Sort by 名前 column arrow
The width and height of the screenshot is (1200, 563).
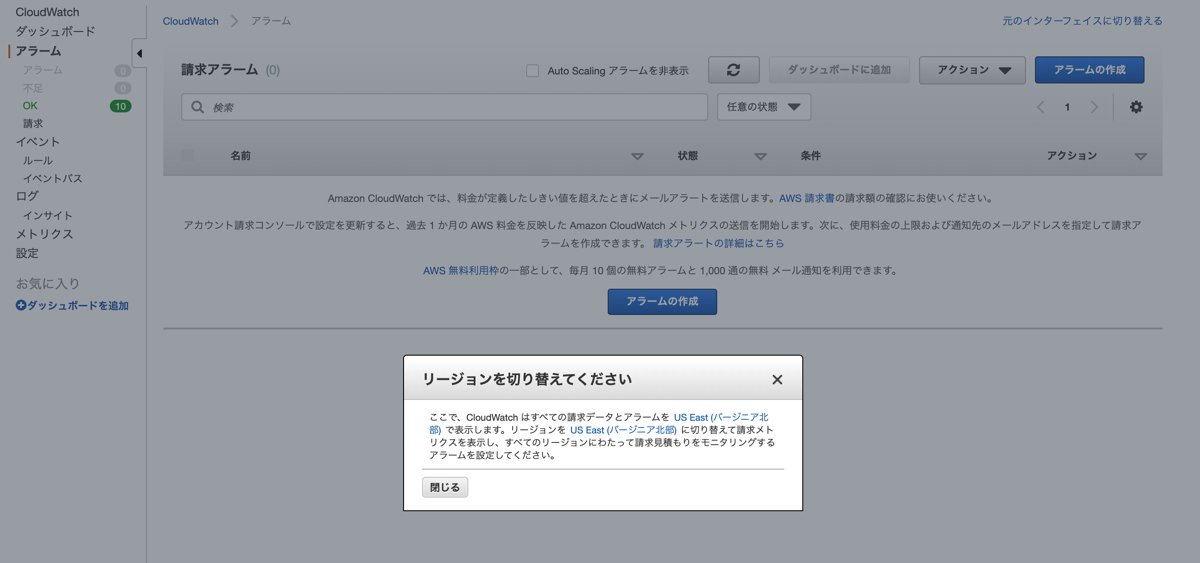[x=638, y=157]
